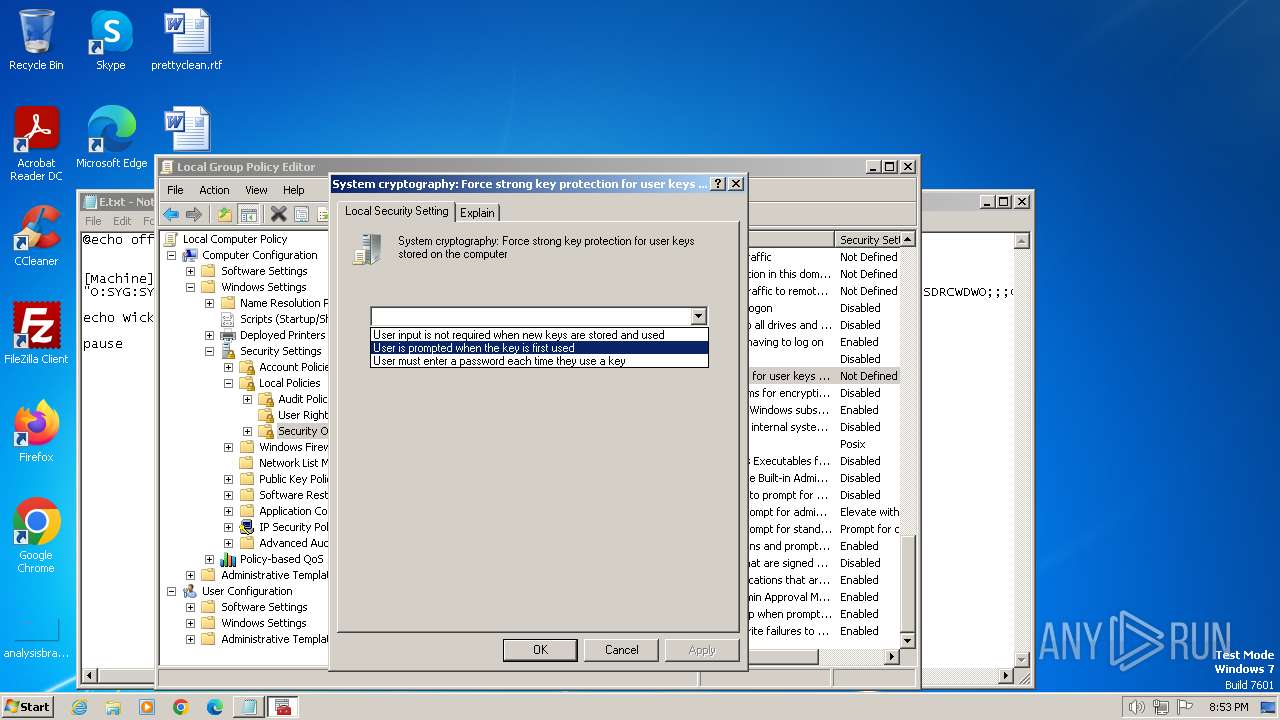Open Skype desktop shortcut
This screenshot has width=1280, height=720.
coord(110,40)
